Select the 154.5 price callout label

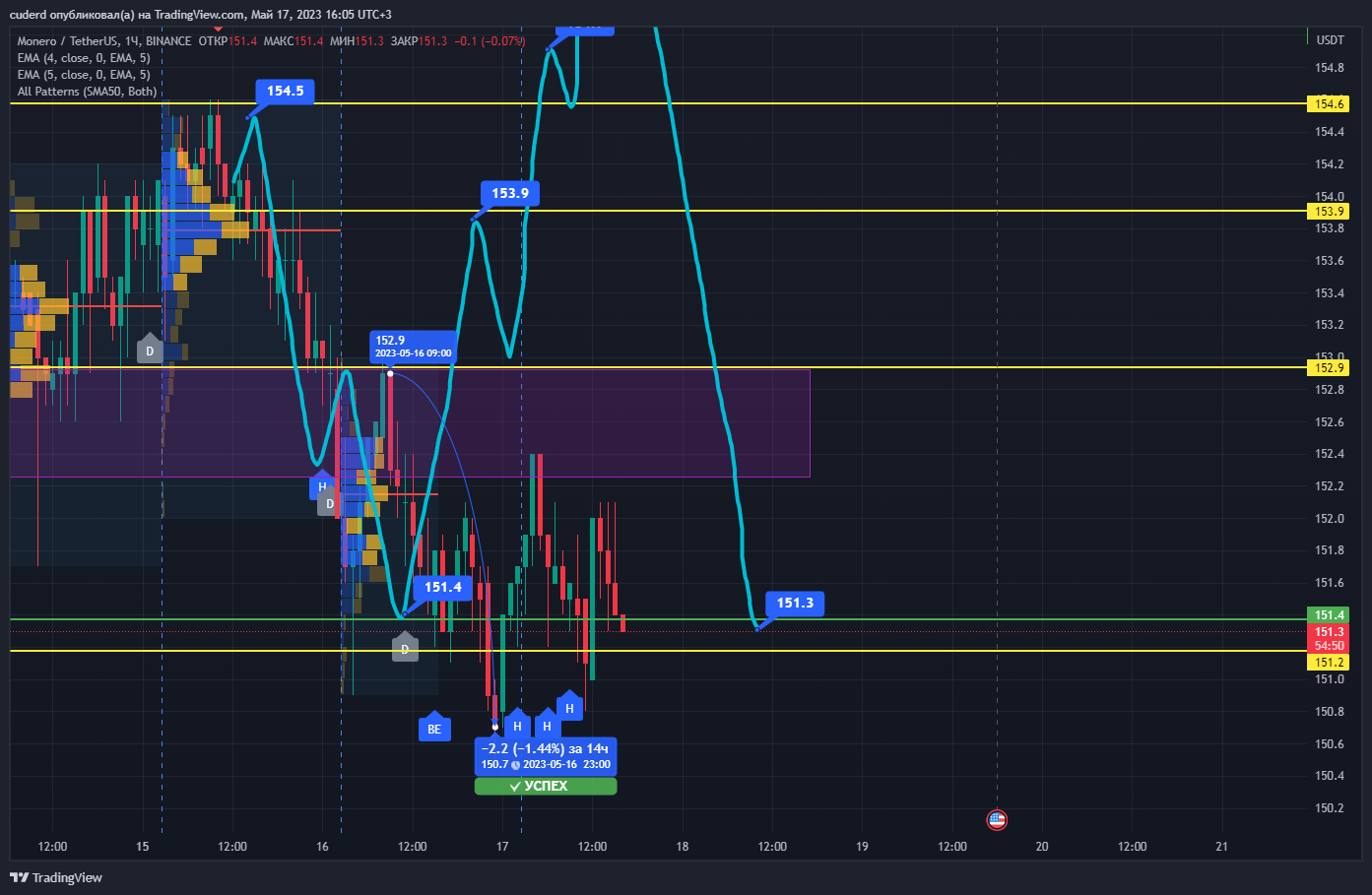[x=286, y=91]
